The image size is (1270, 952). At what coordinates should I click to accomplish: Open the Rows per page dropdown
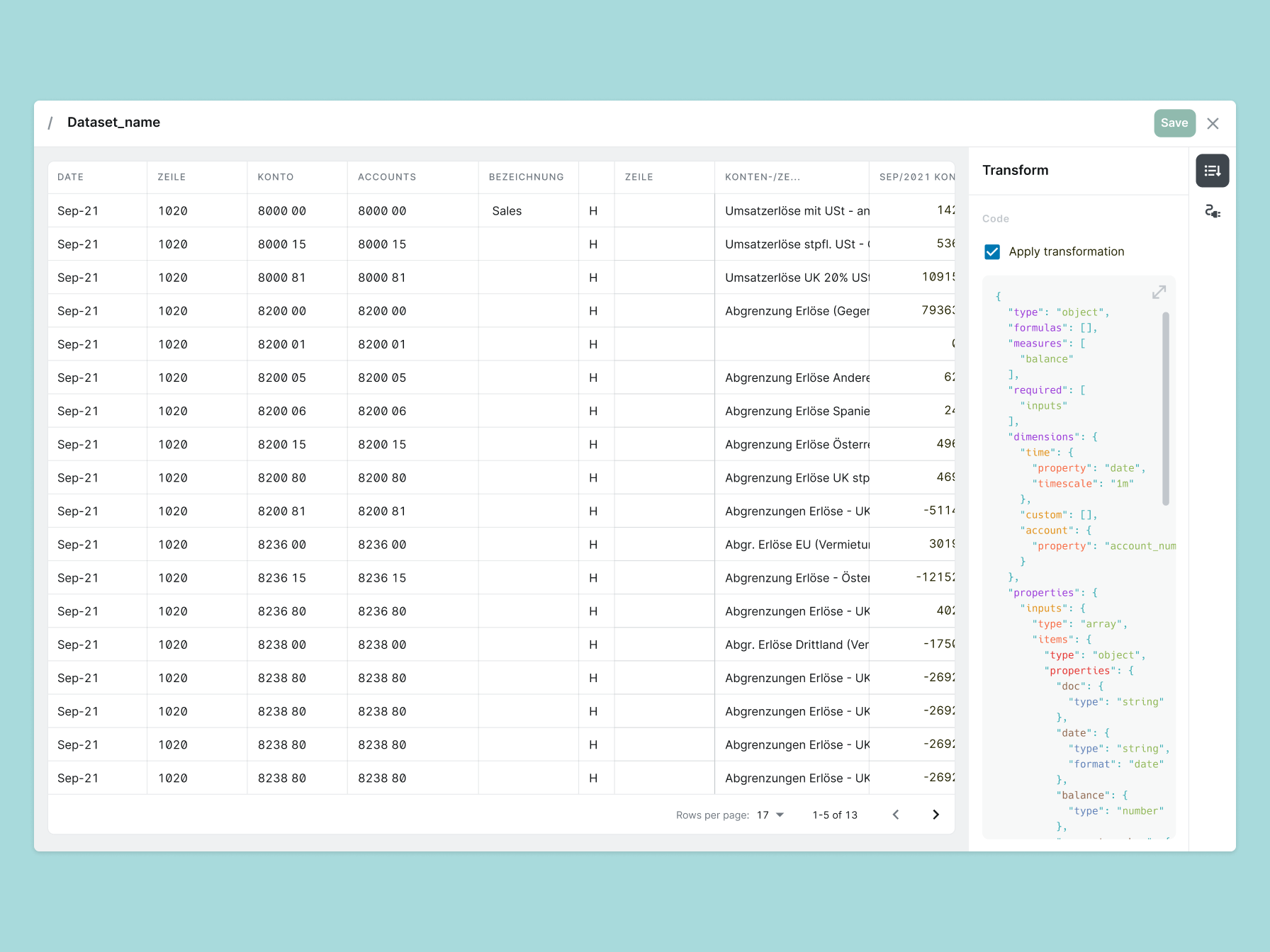click(x=770, y=815)
